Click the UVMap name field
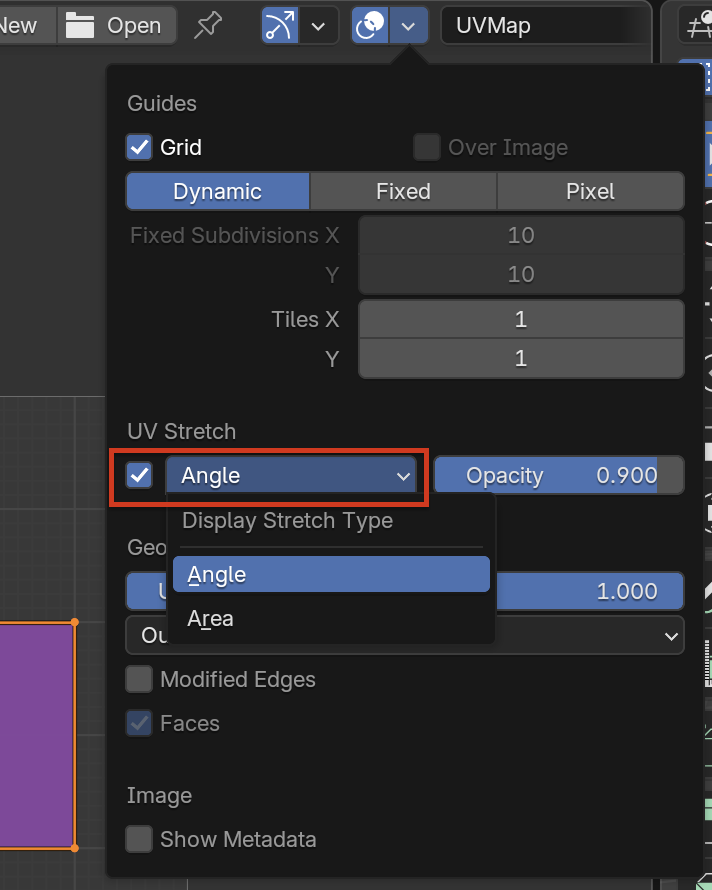 point(545,25)
